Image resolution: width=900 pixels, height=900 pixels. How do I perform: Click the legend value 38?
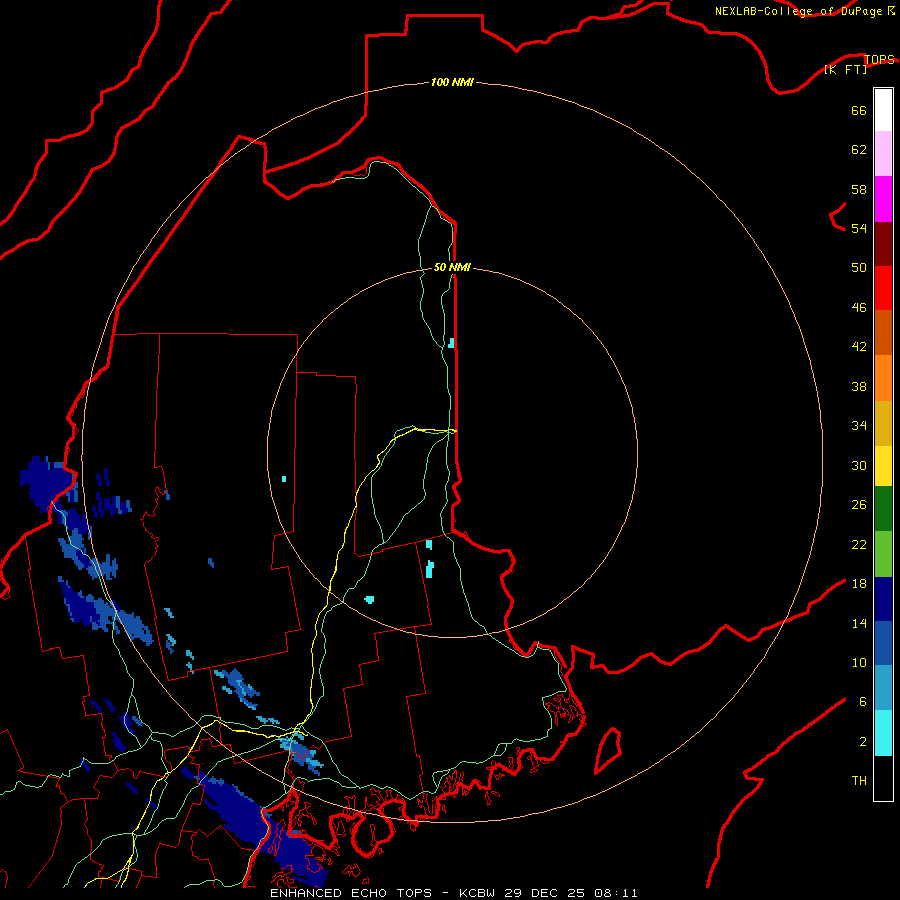coord(859,387)
